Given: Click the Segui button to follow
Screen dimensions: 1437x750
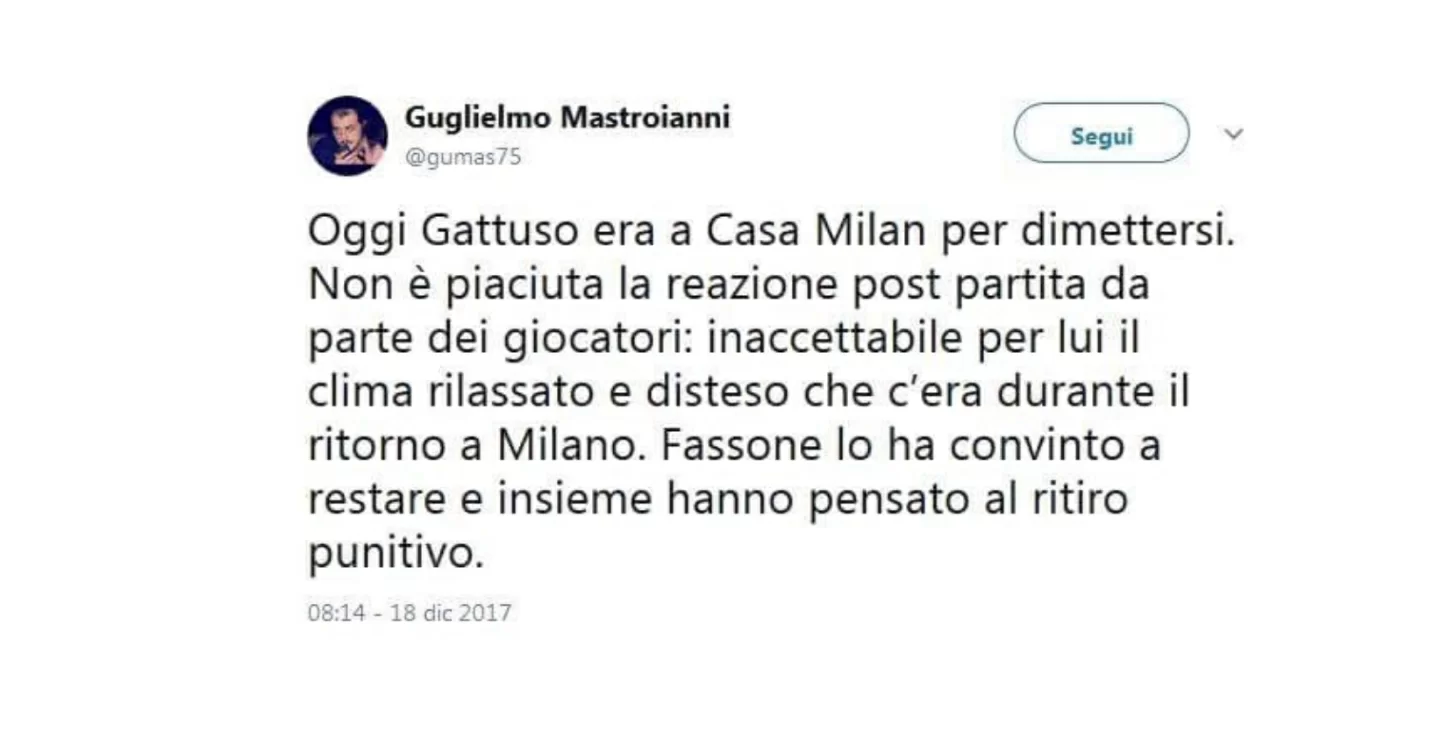Looking at the screenshot, I should 1100,133.
